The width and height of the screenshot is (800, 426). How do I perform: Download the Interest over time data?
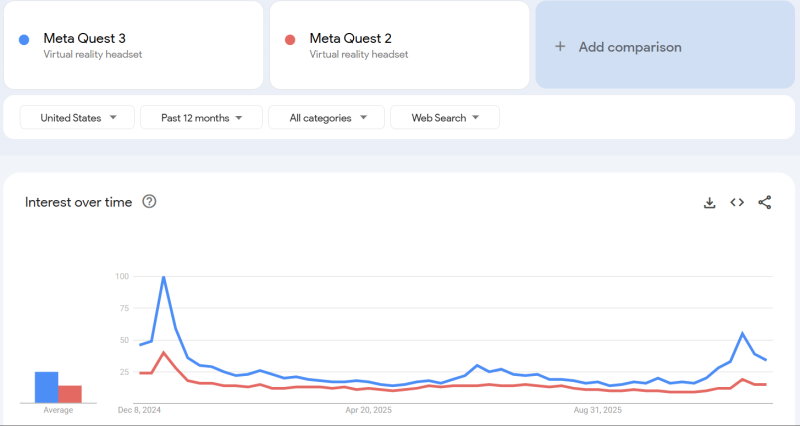[710, 202]
